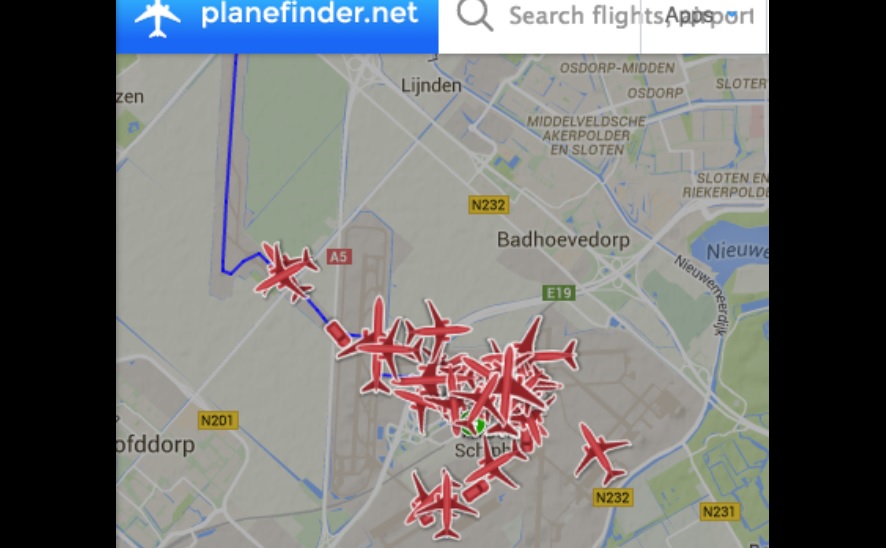Select the plane on the blue flight track

click(286, 272)
